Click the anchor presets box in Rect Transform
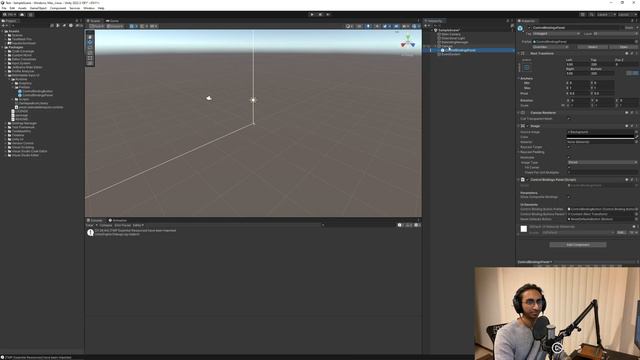This screenshot has height=360, width=640. 527,68
